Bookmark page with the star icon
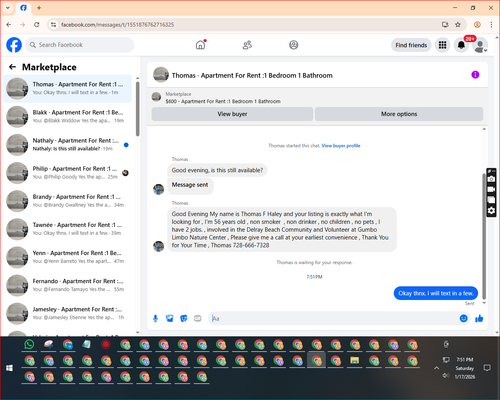Screen dimensions: 500x400 pos(458,25)
